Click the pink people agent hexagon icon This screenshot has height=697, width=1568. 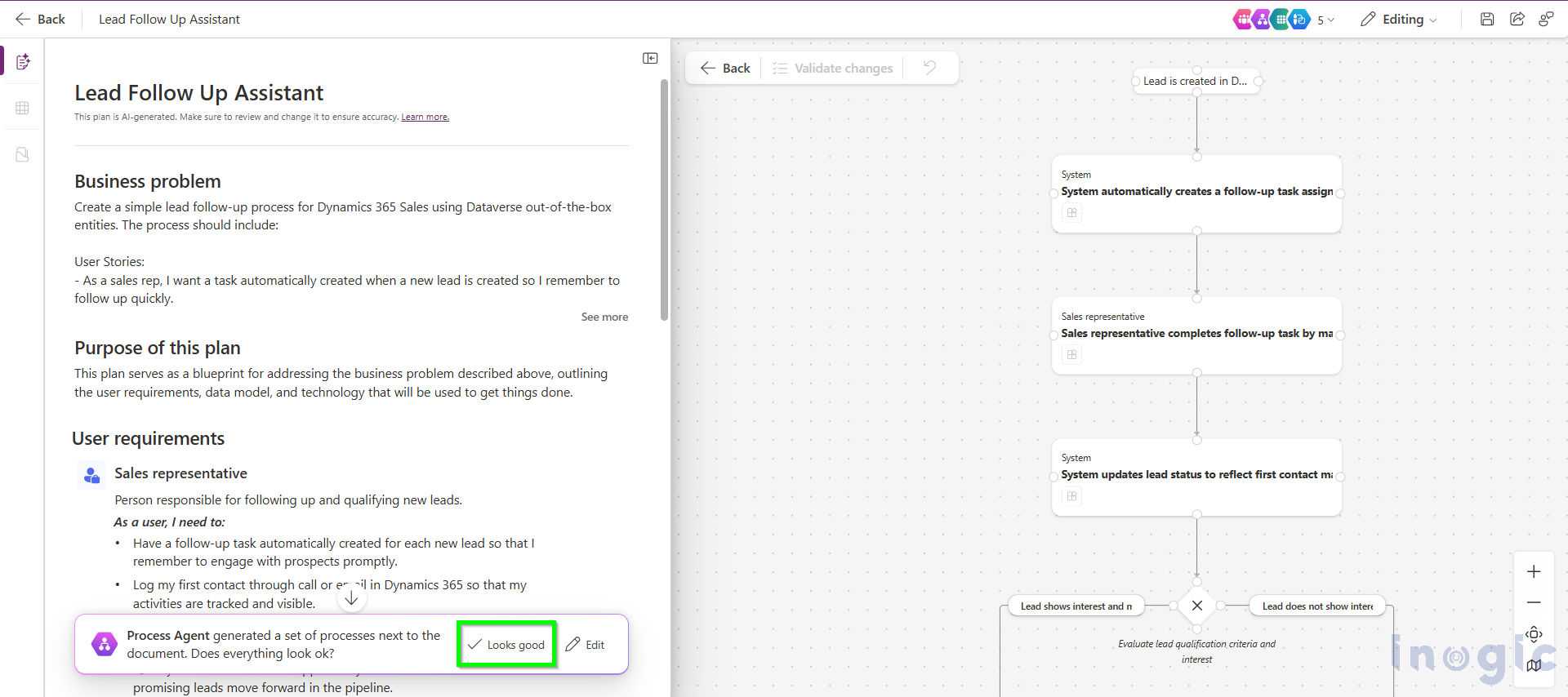1243,19
